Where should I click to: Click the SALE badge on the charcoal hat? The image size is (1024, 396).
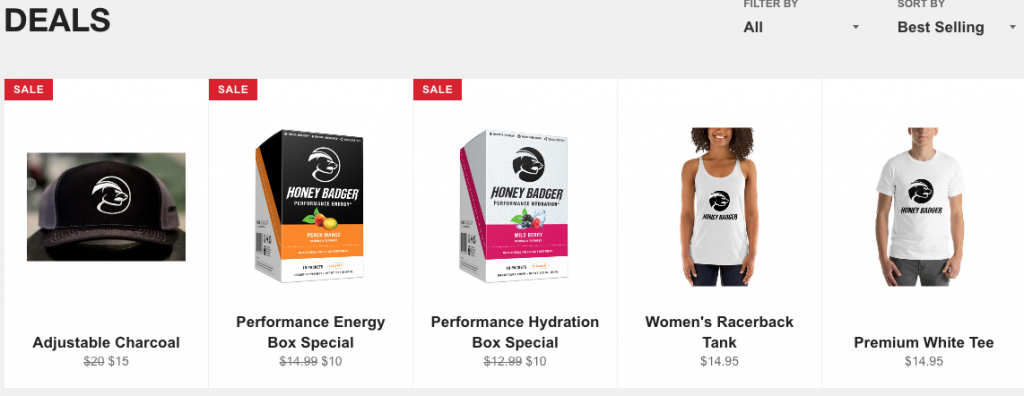point(29,90)
